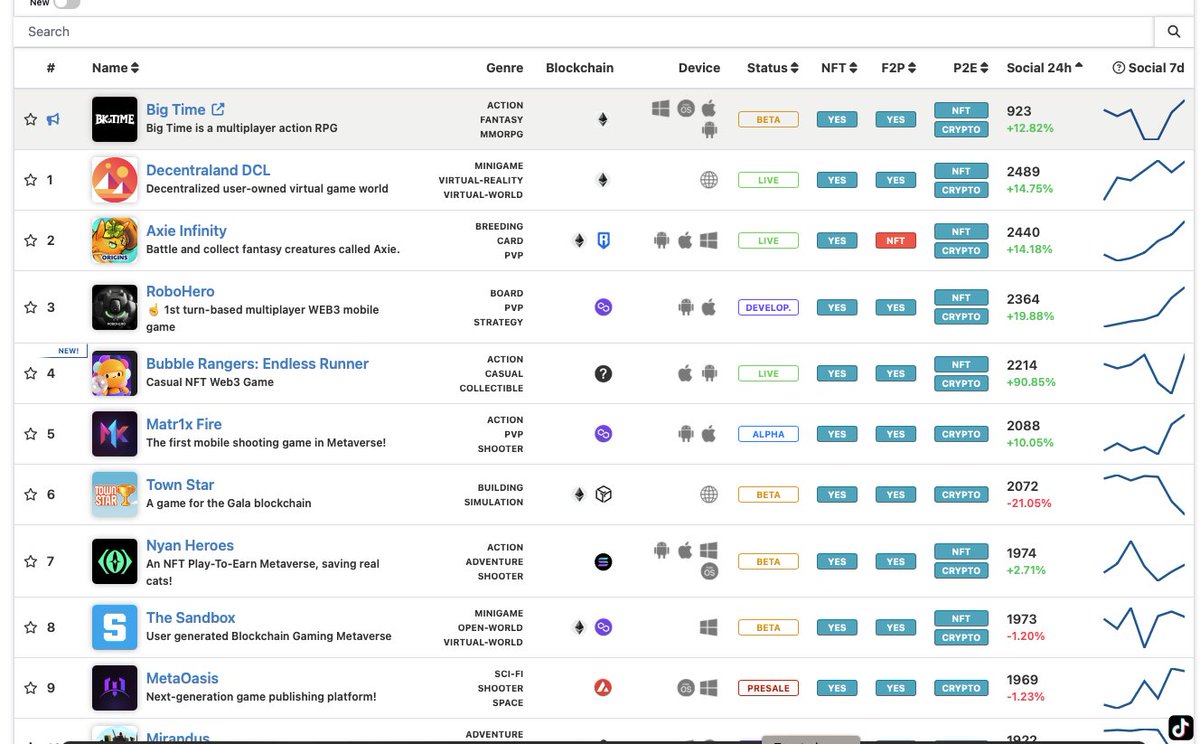This screenshot has width=1200, height=744.
Task: Click the megaphone icon beside Big Time
Action: (x=53, y=119)
